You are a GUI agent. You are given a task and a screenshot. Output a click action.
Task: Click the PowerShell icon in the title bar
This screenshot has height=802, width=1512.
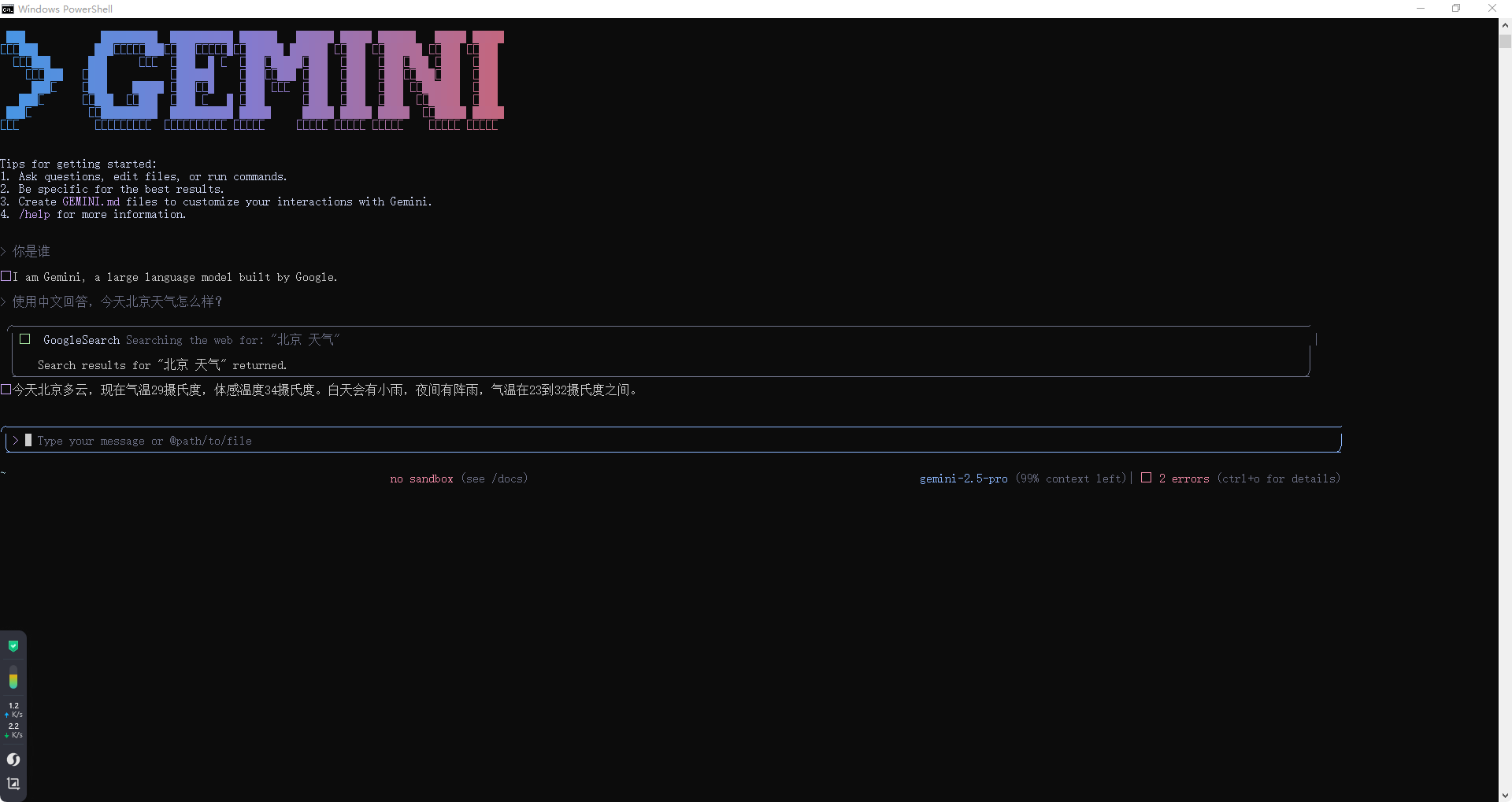click(x=8, y=9)
